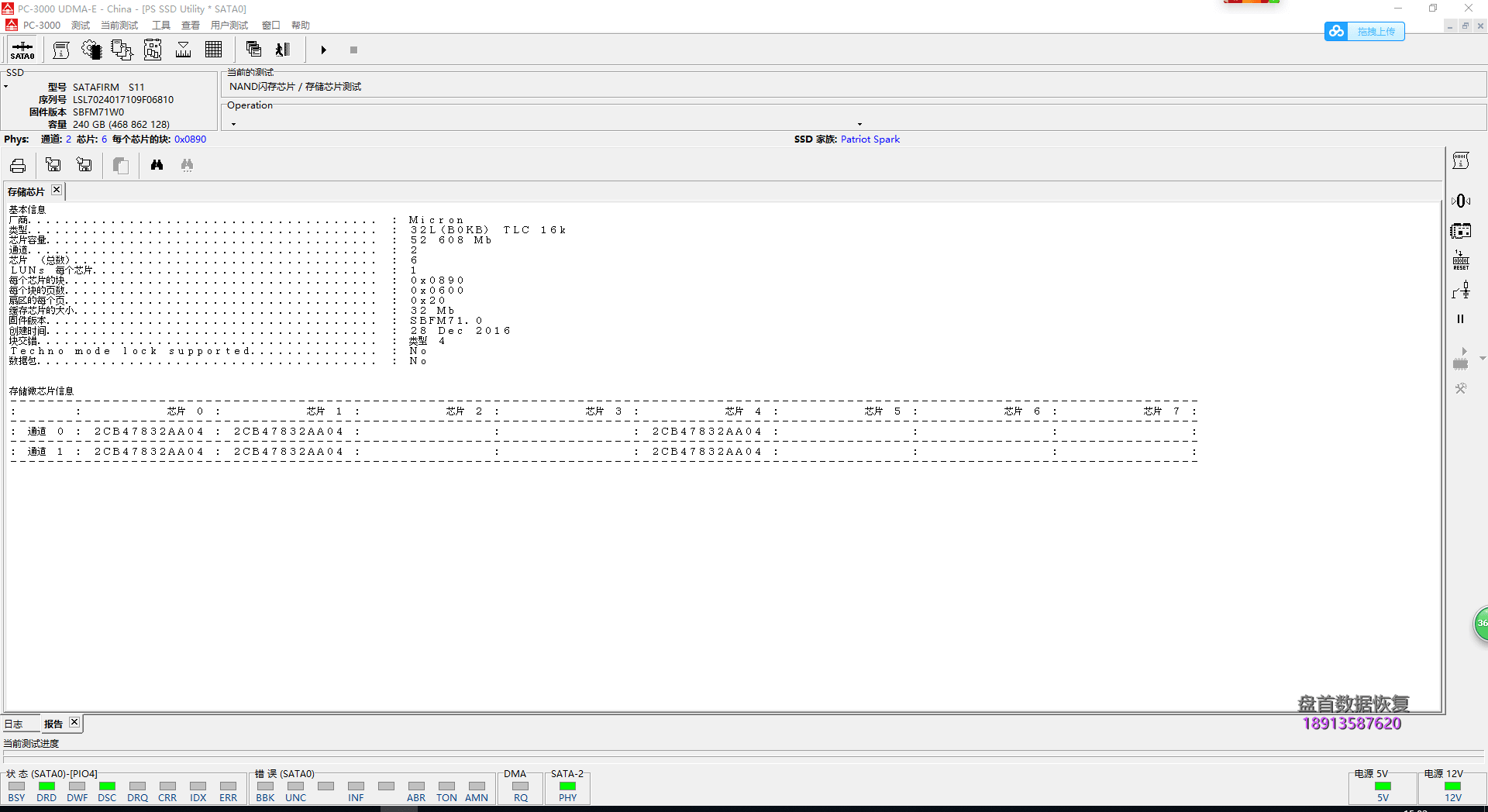Open the grid sector map icon
This screenshot has height=812, width=1488.
tap(214, 50)
